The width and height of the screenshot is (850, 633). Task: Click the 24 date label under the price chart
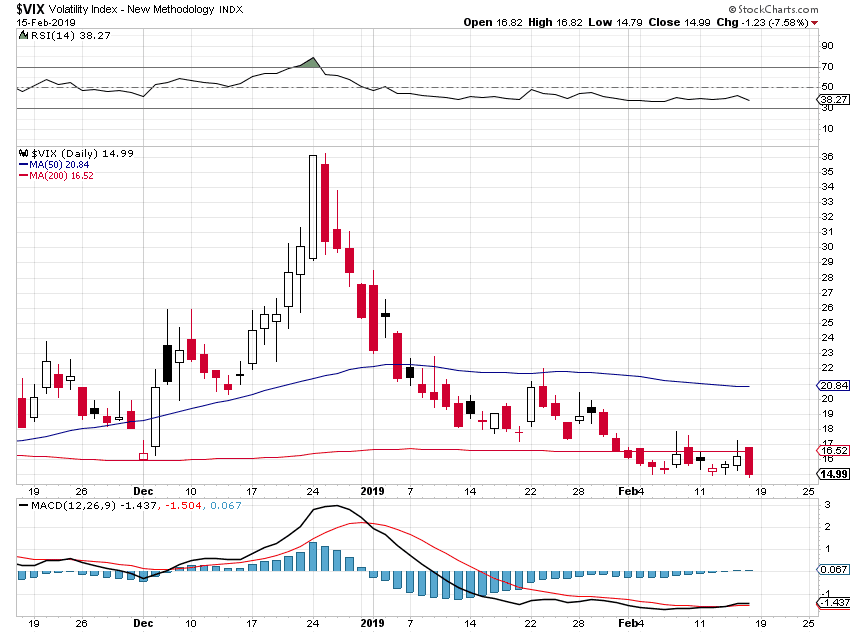coord(313,492)
